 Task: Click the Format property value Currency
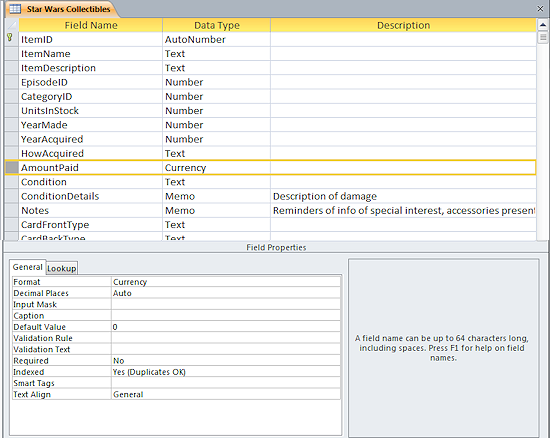[226, 282]
